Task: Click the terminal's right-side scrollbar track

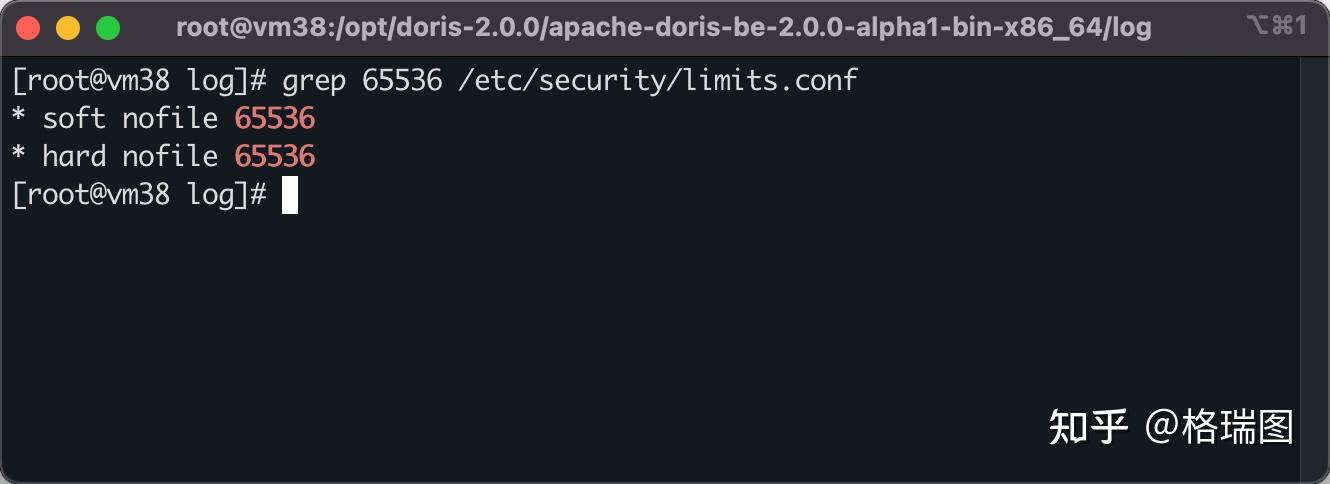Action: point(1314,268)
